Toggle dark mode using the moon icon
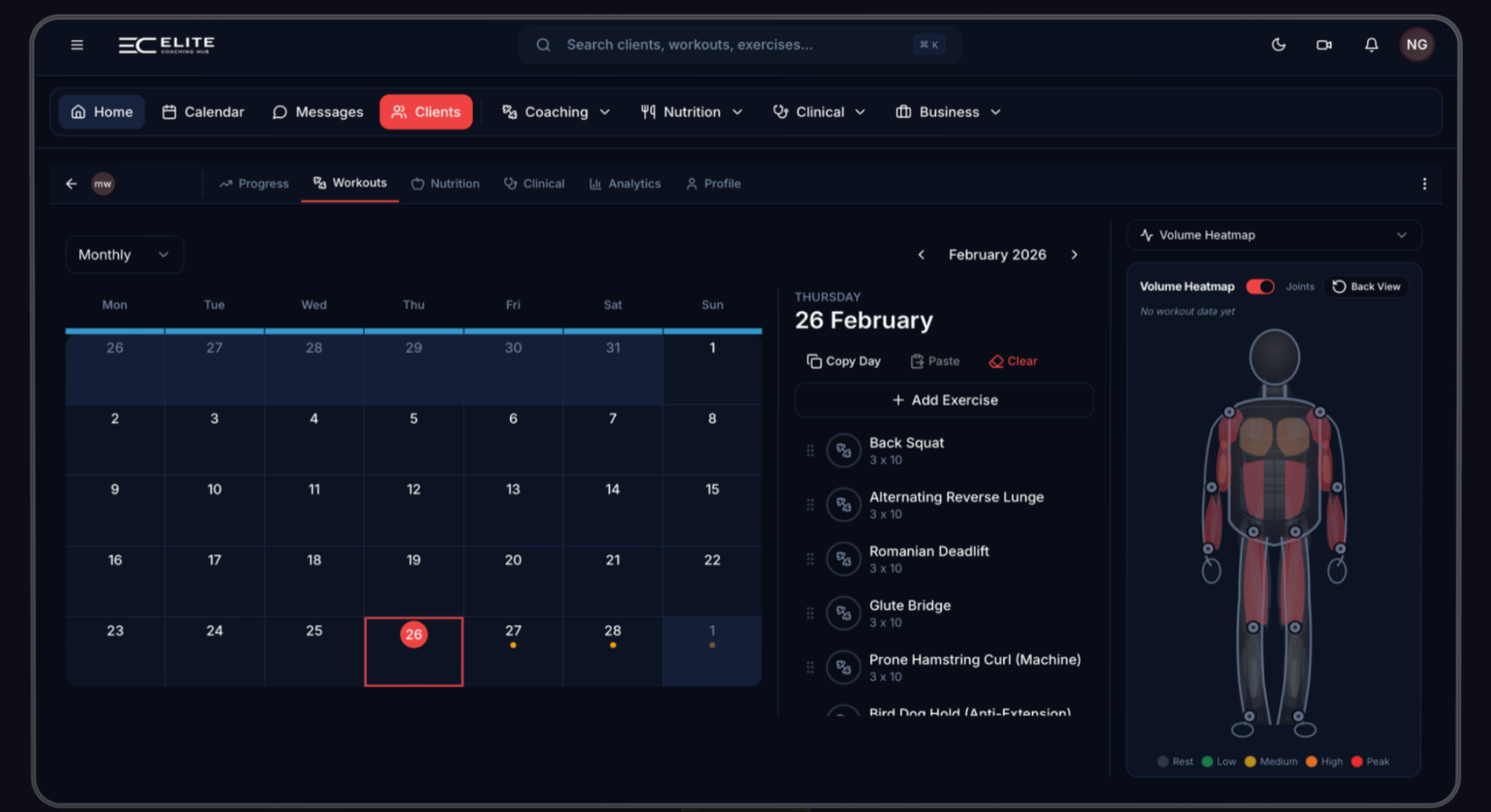This screenshot has height=812, width=1491. pyautogui.click(x=1278, y=44)
